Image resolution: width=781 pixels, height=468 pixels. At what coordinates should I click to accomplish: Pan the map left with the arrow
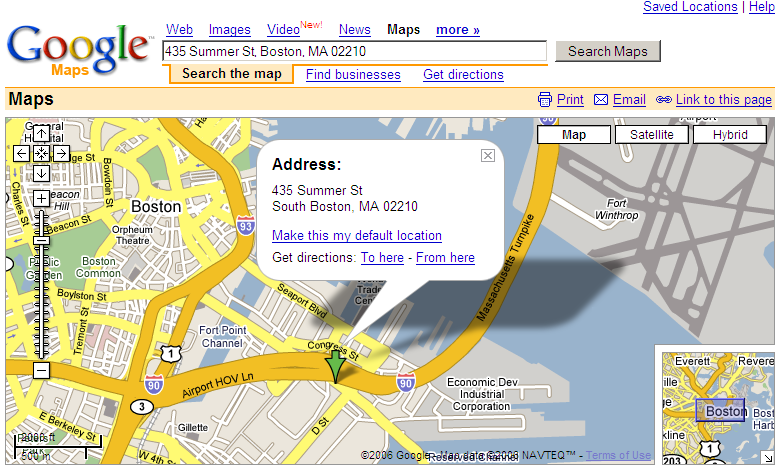[22, 153]
